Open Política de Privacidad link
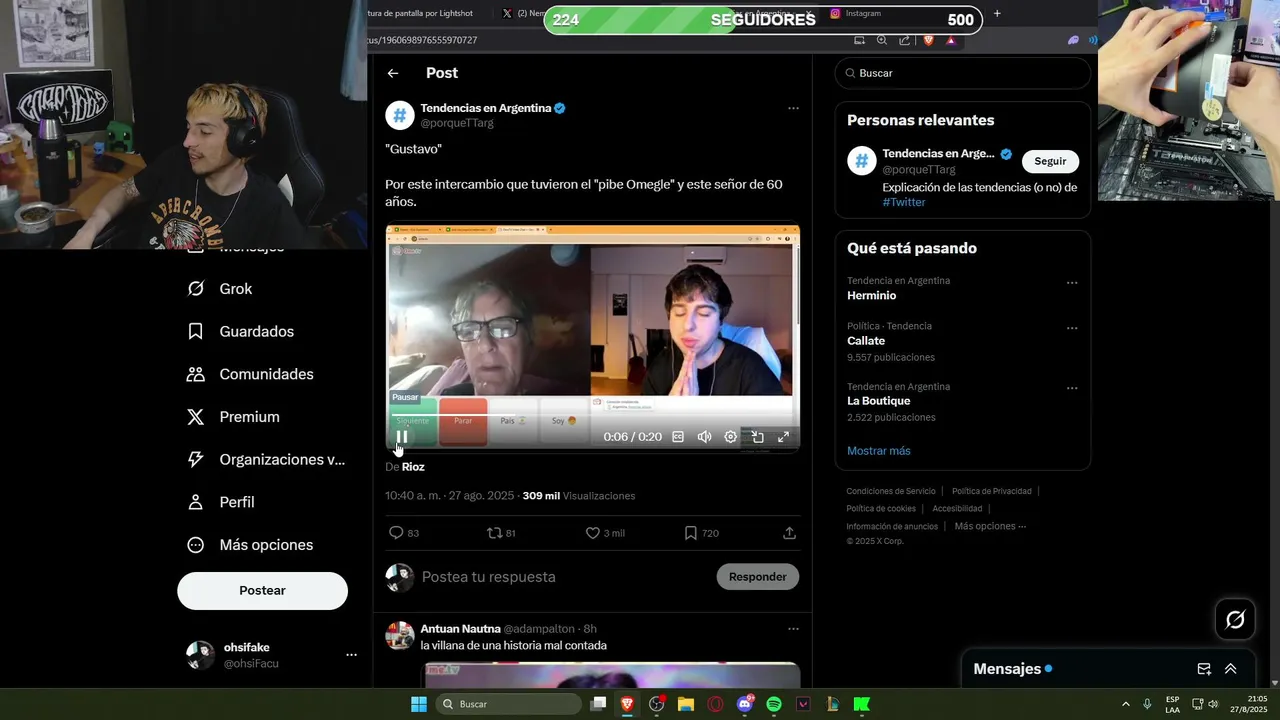1280x720 pixels. click(991, 491)
